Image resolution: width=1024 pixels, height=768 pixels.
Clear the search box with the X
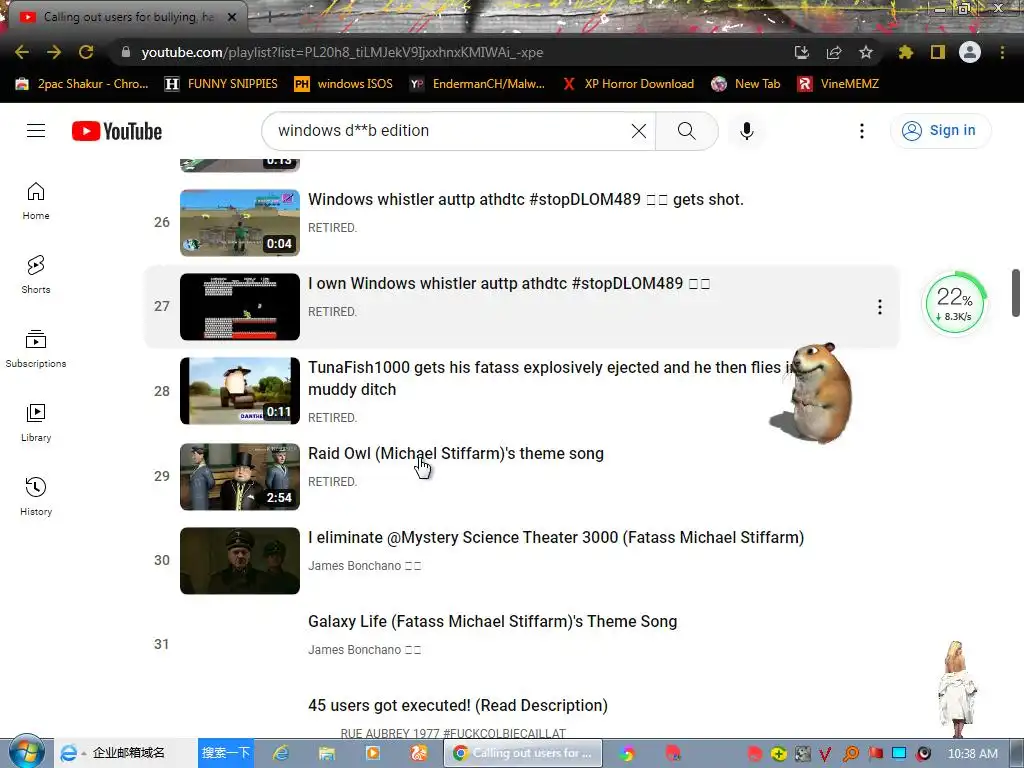point(639,131)
